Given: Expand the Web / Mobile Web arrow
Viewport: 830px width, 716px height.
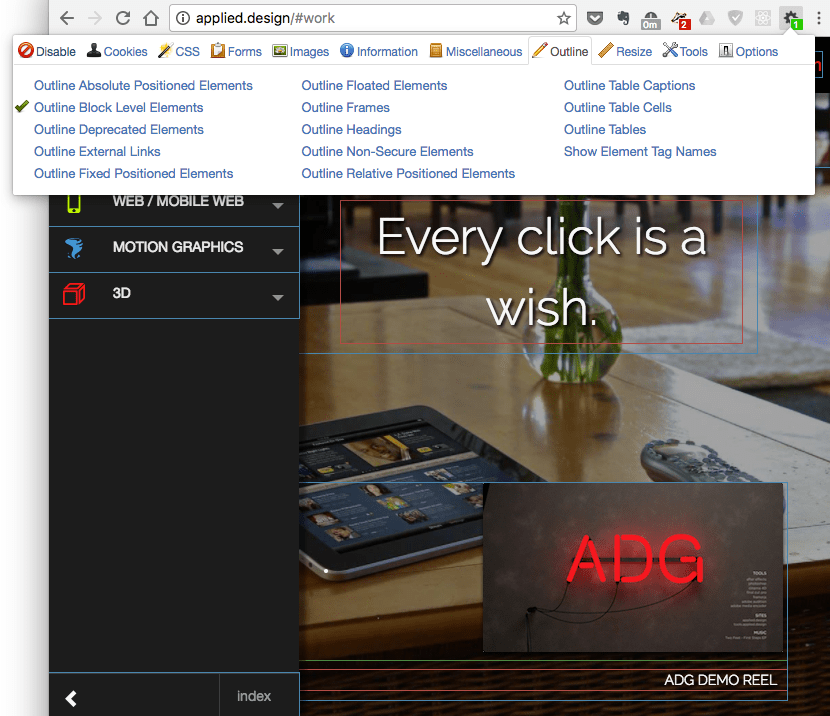Looking at the screenshot, I should click(x=278, y=206).
